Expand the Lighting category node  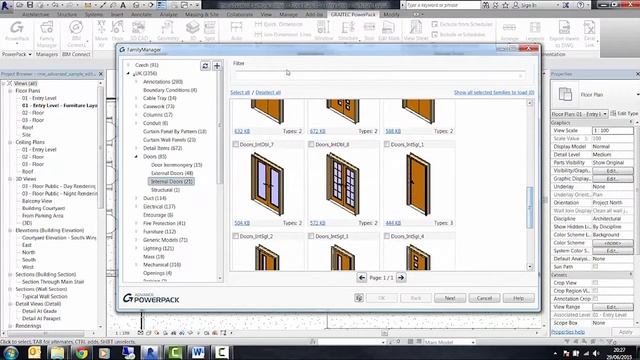[x=136, y=248]
